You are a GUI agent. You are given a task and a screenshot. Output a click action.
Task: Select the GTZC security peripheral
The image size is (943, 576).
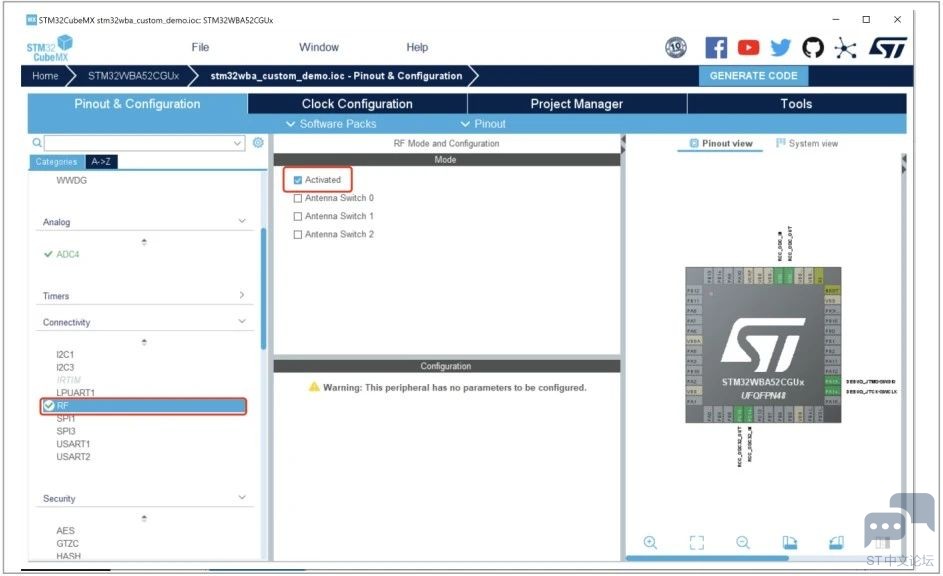pyautogui.click(x=67, y=543)
